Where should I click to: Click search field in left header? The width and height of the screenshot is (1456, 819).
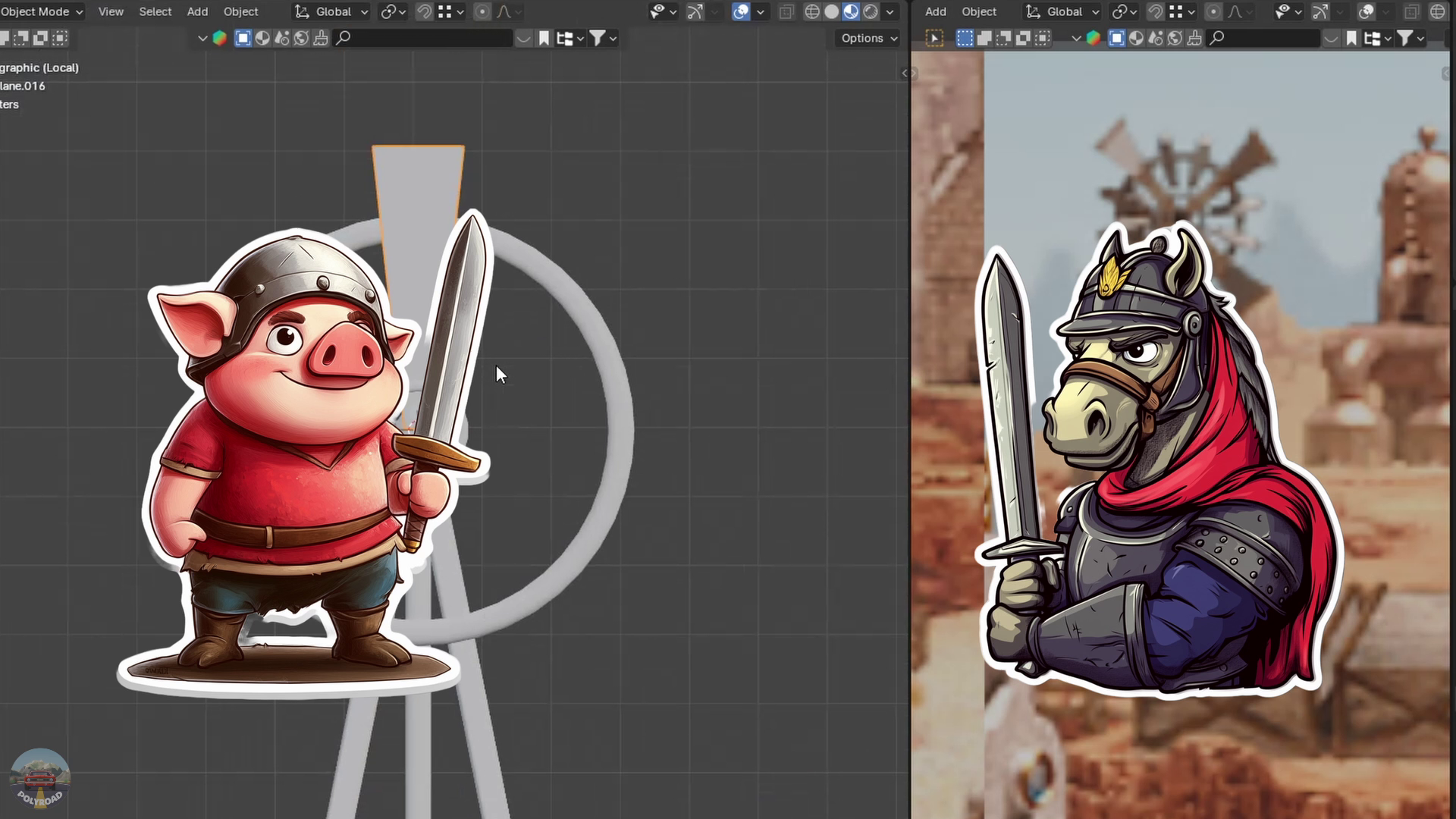(423, 38)
